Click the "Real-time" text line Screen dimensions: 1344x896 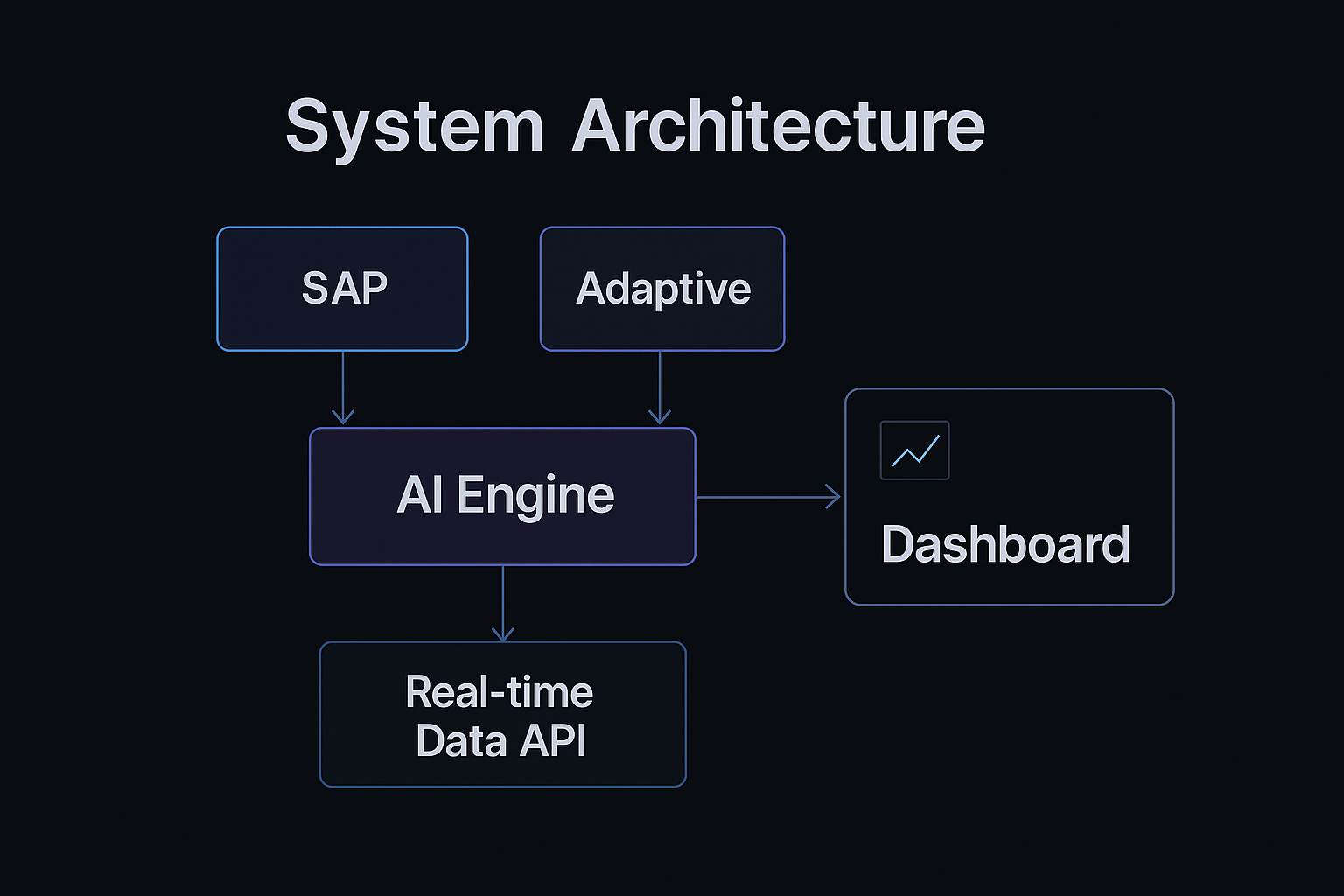point(500,692)
